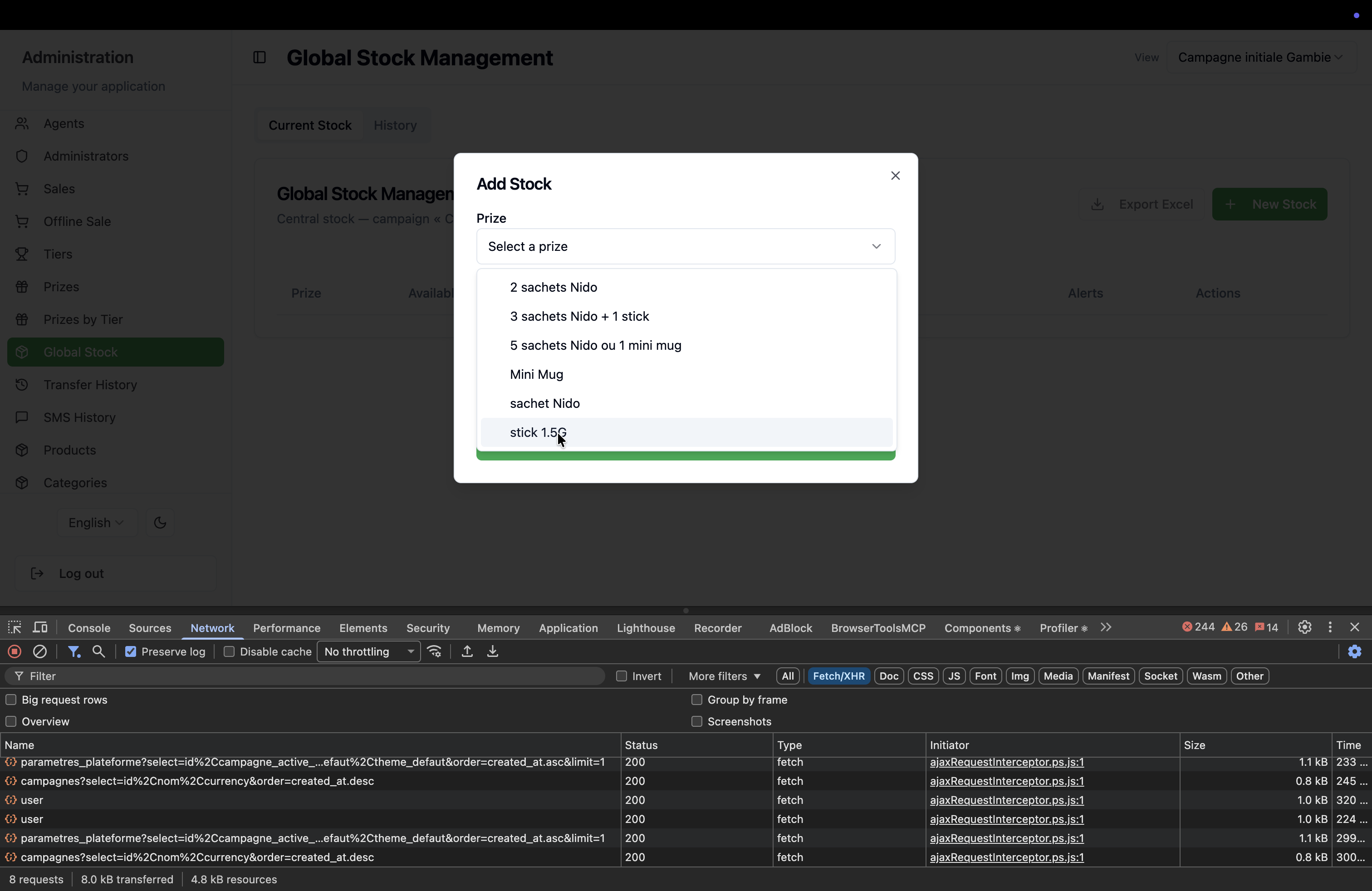Disable the Preserve log checkbox
Viewport: 1372px width, 891px height.
pos(131,651)
